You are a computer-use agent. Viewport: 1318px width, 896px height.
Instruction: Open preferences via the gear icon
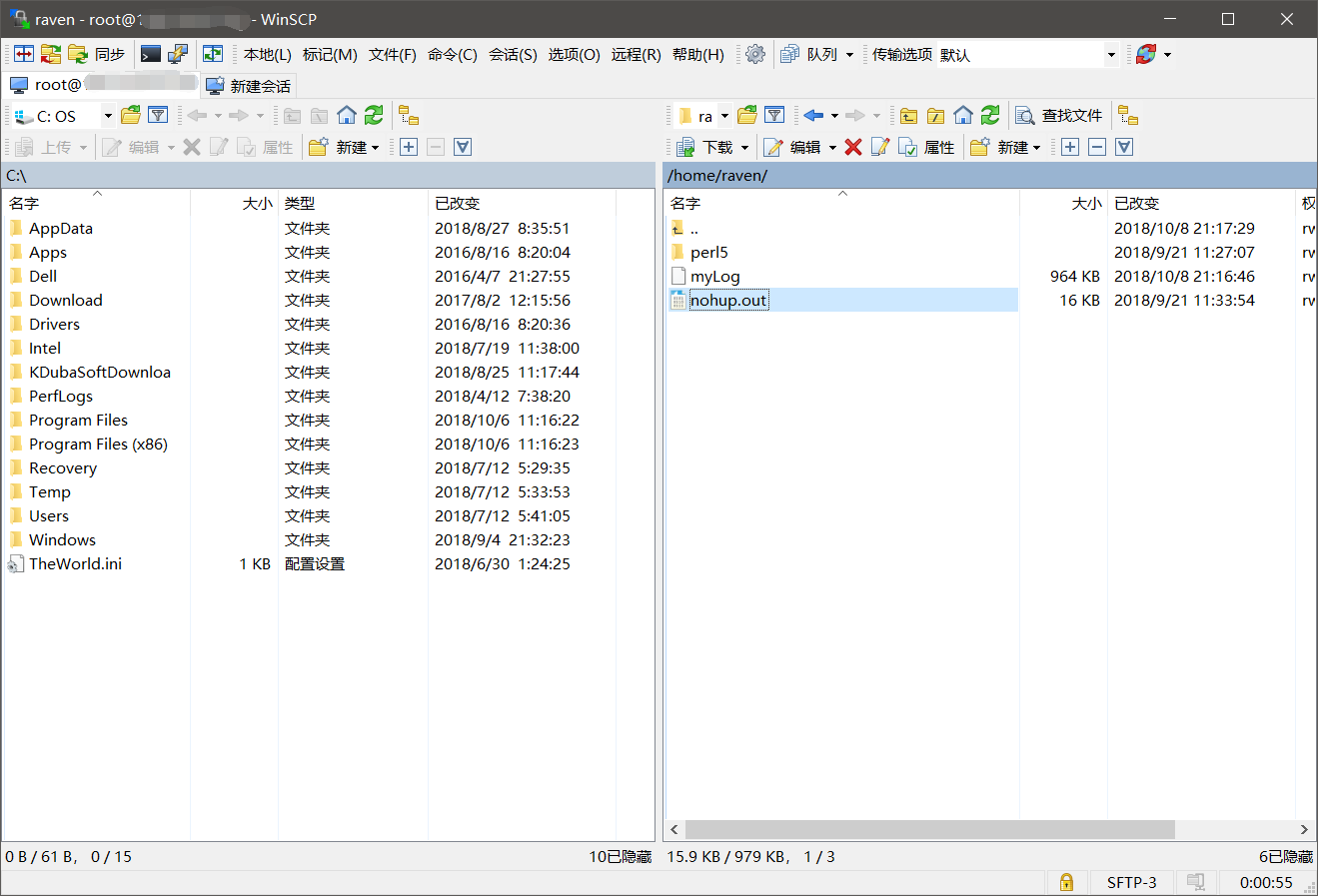pyautogui.click(x=755, y=54)
